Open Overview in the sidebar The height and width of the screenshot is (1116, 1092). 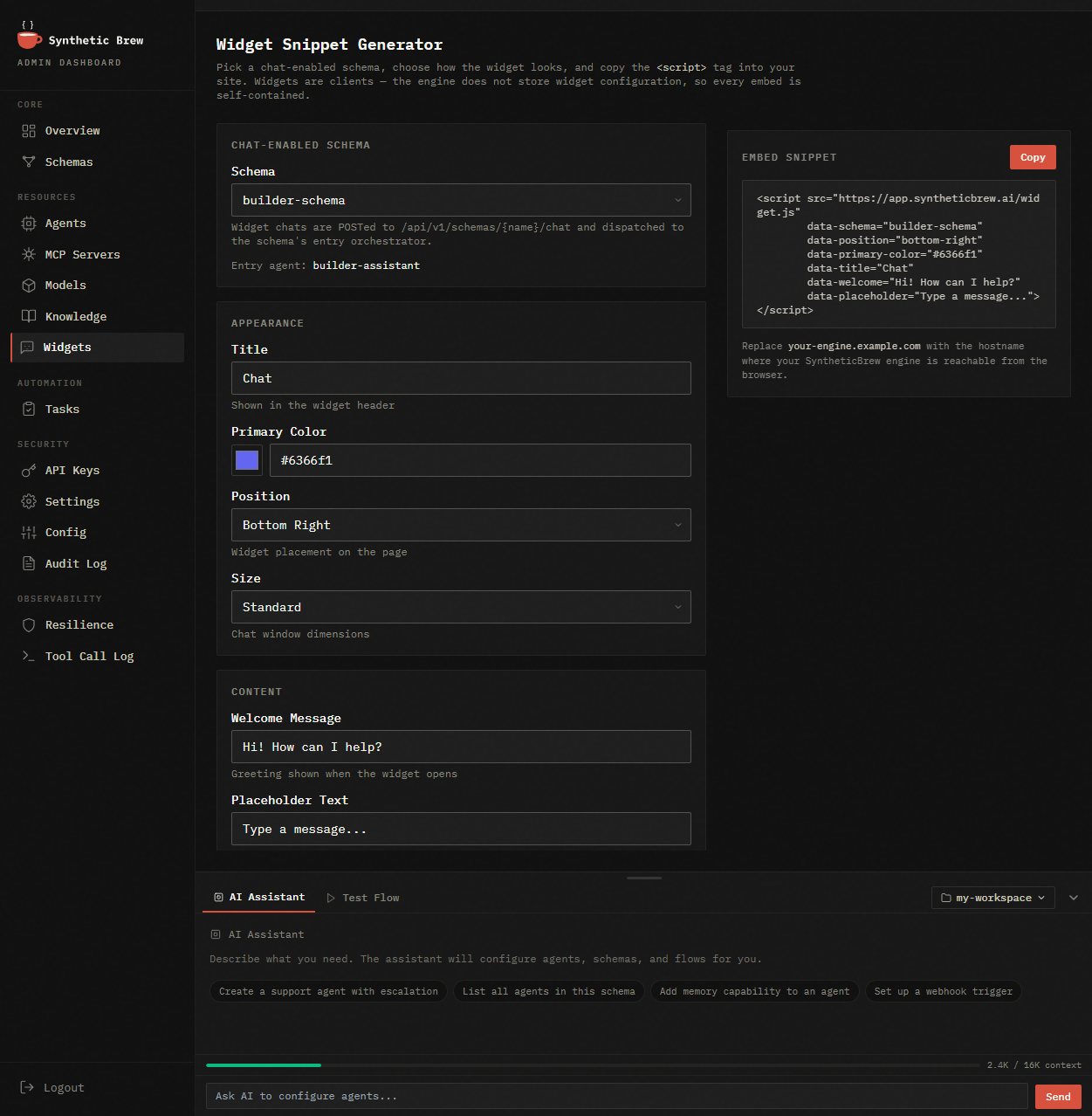(x=97, y=131)
